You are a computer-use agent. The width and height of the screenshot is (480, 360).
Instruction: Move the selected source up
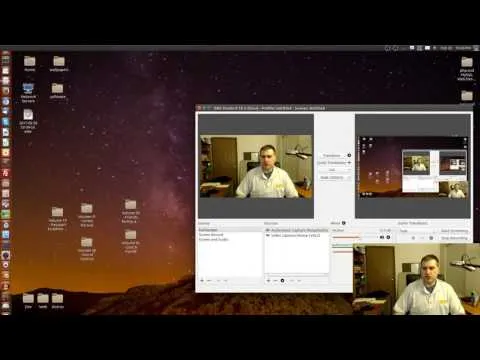[292, 281]
